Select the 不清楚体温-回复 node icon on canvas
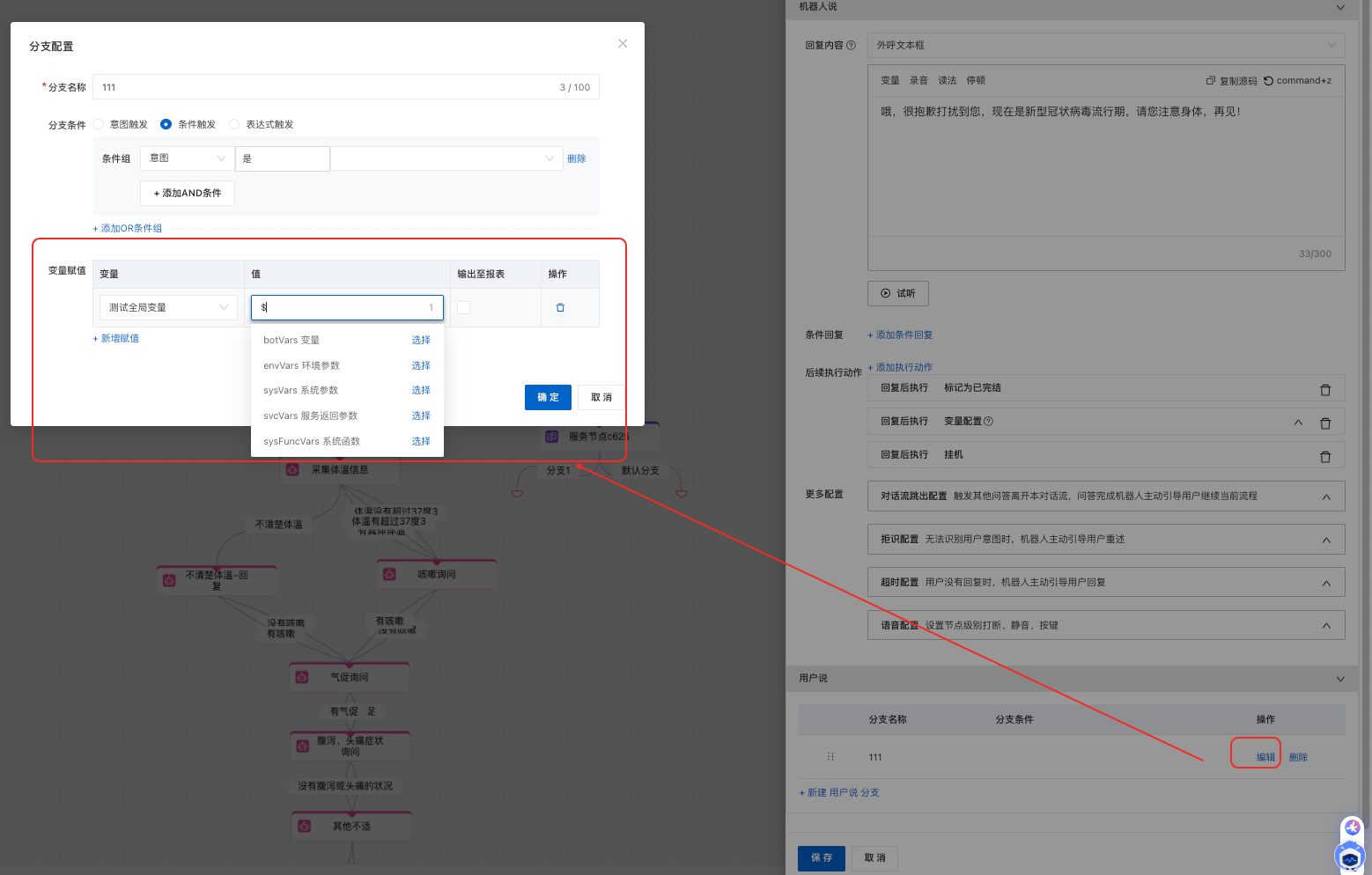 tap(169, 580)
